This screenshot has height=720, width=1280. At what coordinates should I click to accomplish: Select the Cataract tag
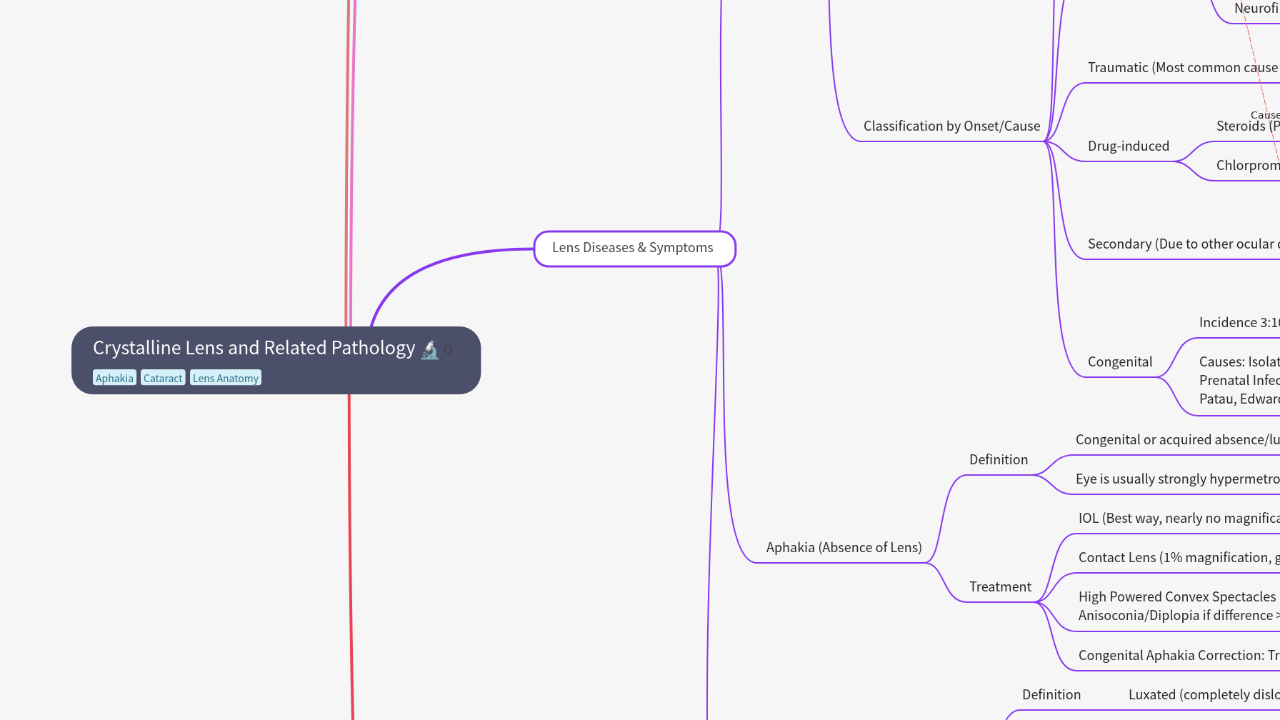(x=163, y=378)
